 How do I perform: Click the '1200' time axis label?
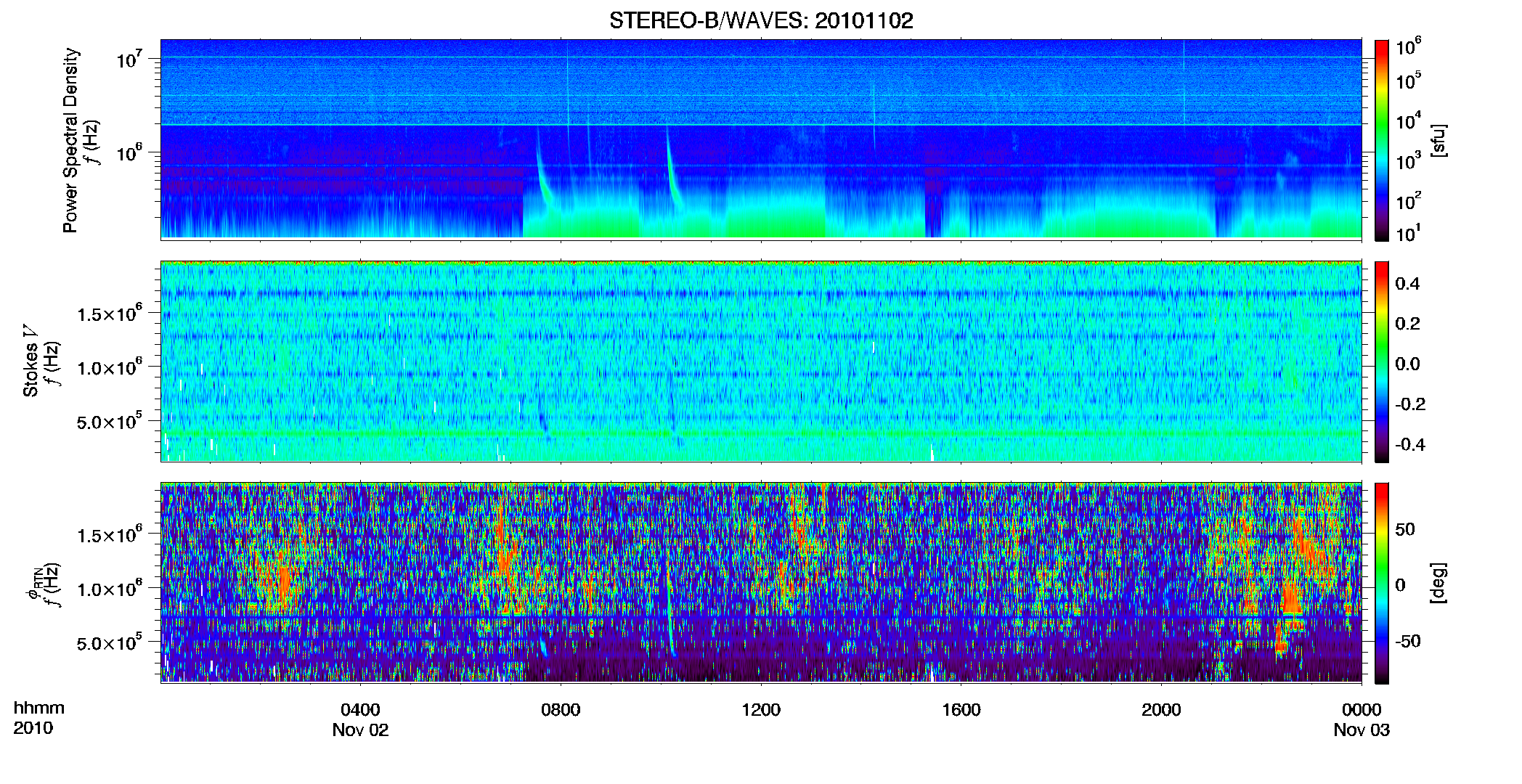[x=761, y=709]
